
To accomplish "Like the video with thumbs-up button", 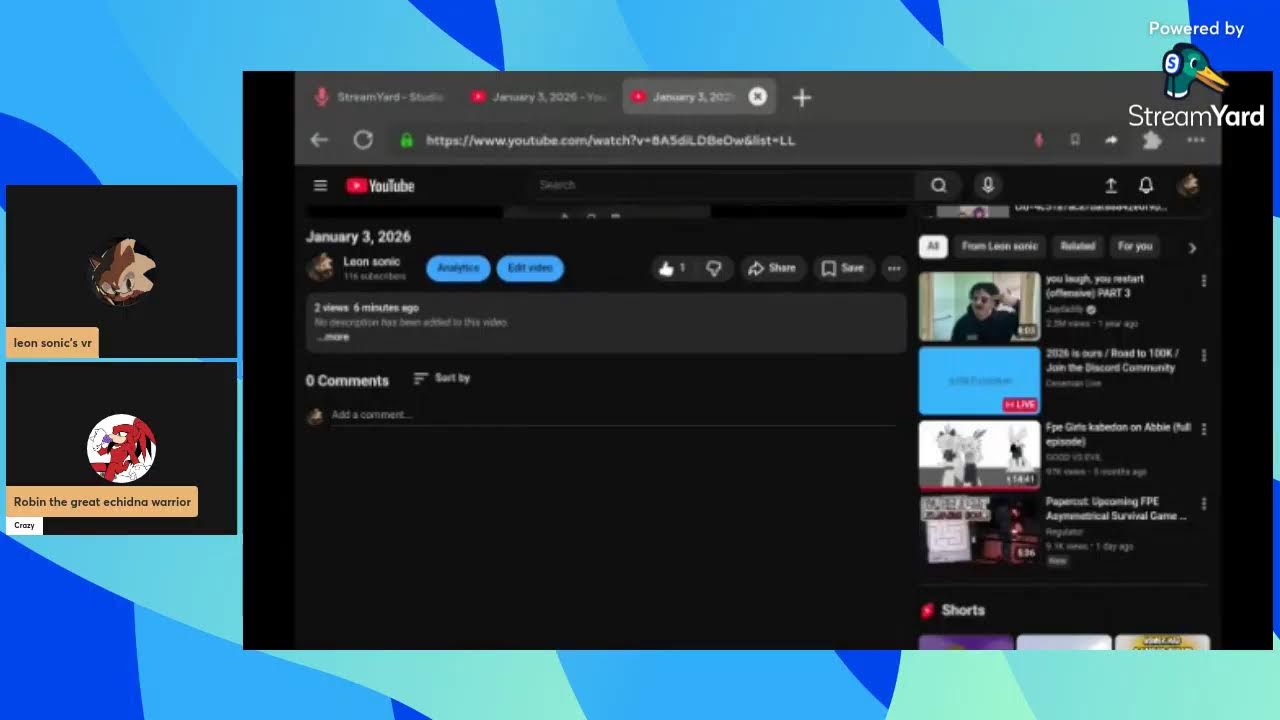I will coord(672,268).
